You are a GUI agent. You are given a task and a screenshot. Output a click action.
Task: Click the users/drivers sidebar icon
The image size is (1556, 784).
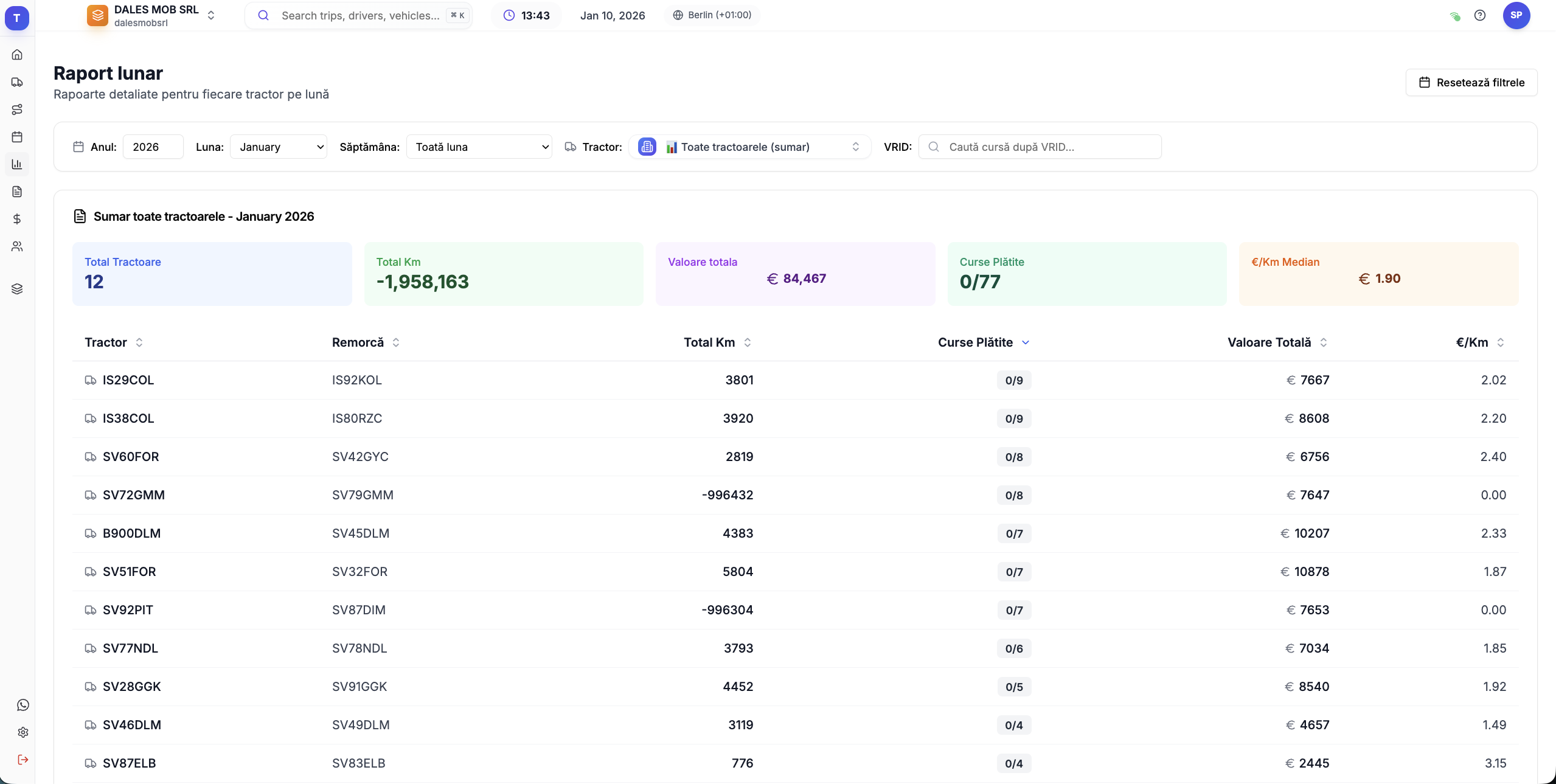[x=17, y=246]
